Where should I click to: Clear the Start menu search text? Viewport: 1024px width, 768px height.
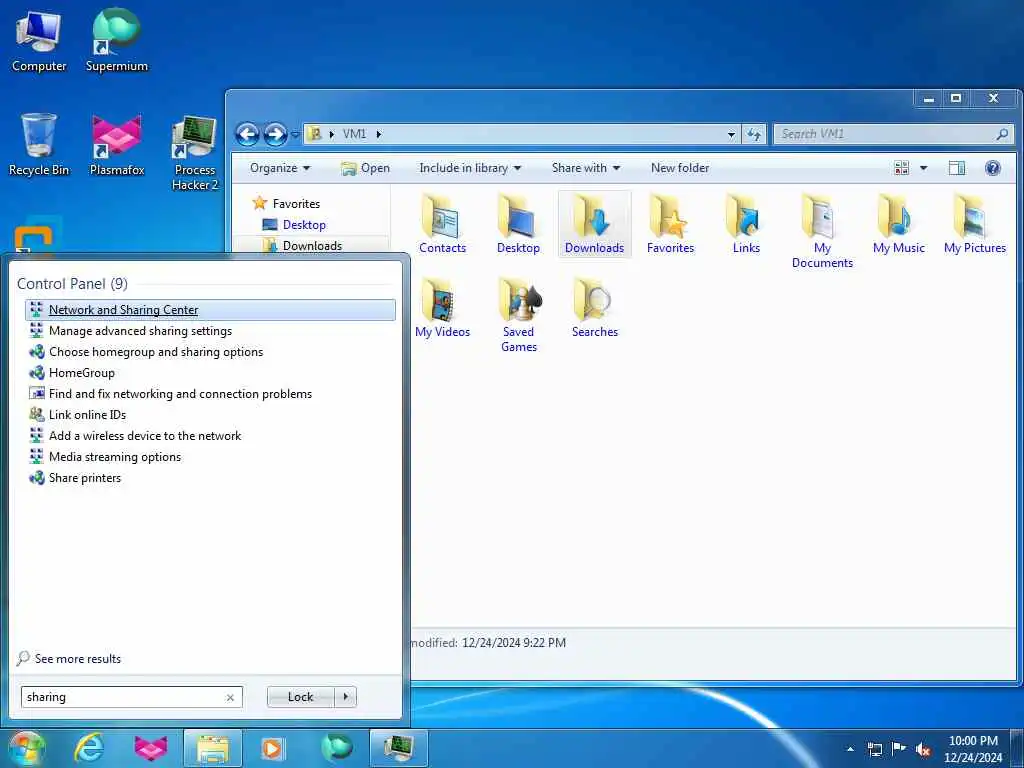coord(230,697)
